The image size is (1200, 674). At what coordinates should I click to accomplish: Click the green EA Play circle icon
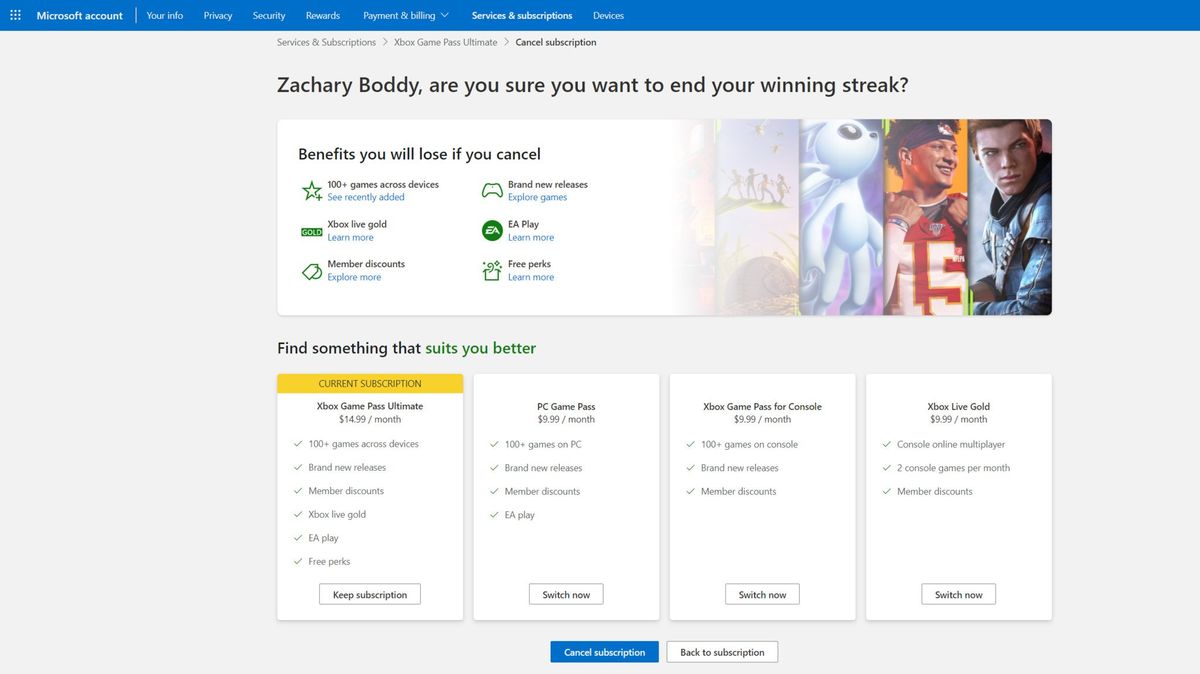(491, 229)
